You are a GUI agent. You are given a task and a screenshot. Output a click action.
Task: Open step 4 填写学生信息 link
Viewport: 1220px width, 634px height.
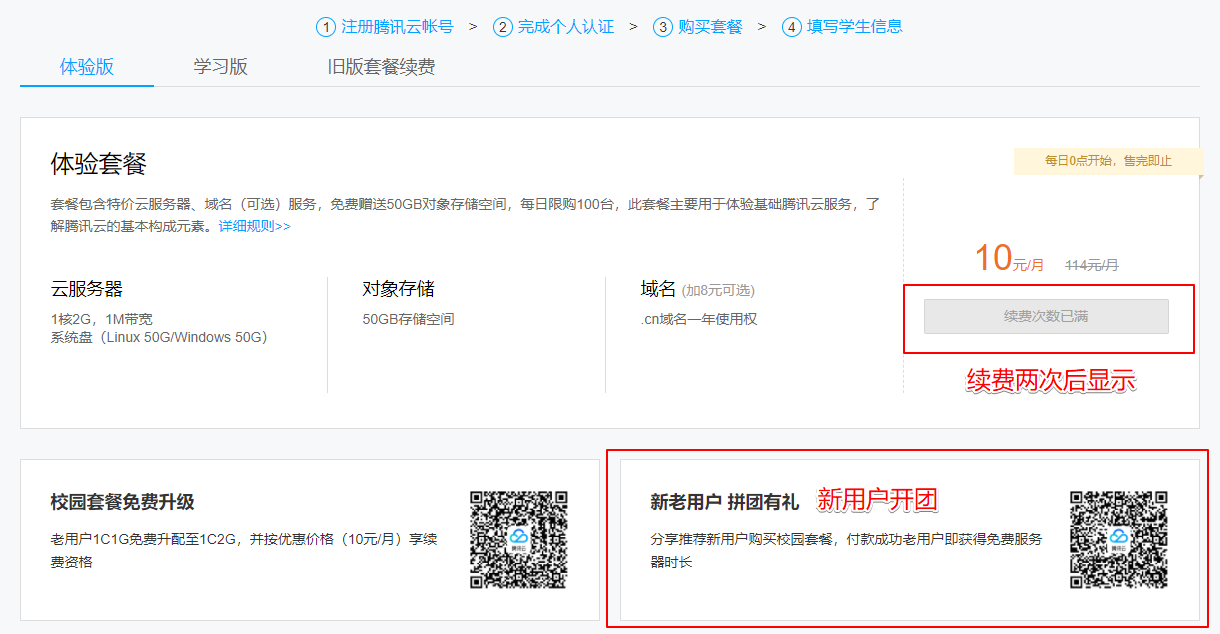843,27
